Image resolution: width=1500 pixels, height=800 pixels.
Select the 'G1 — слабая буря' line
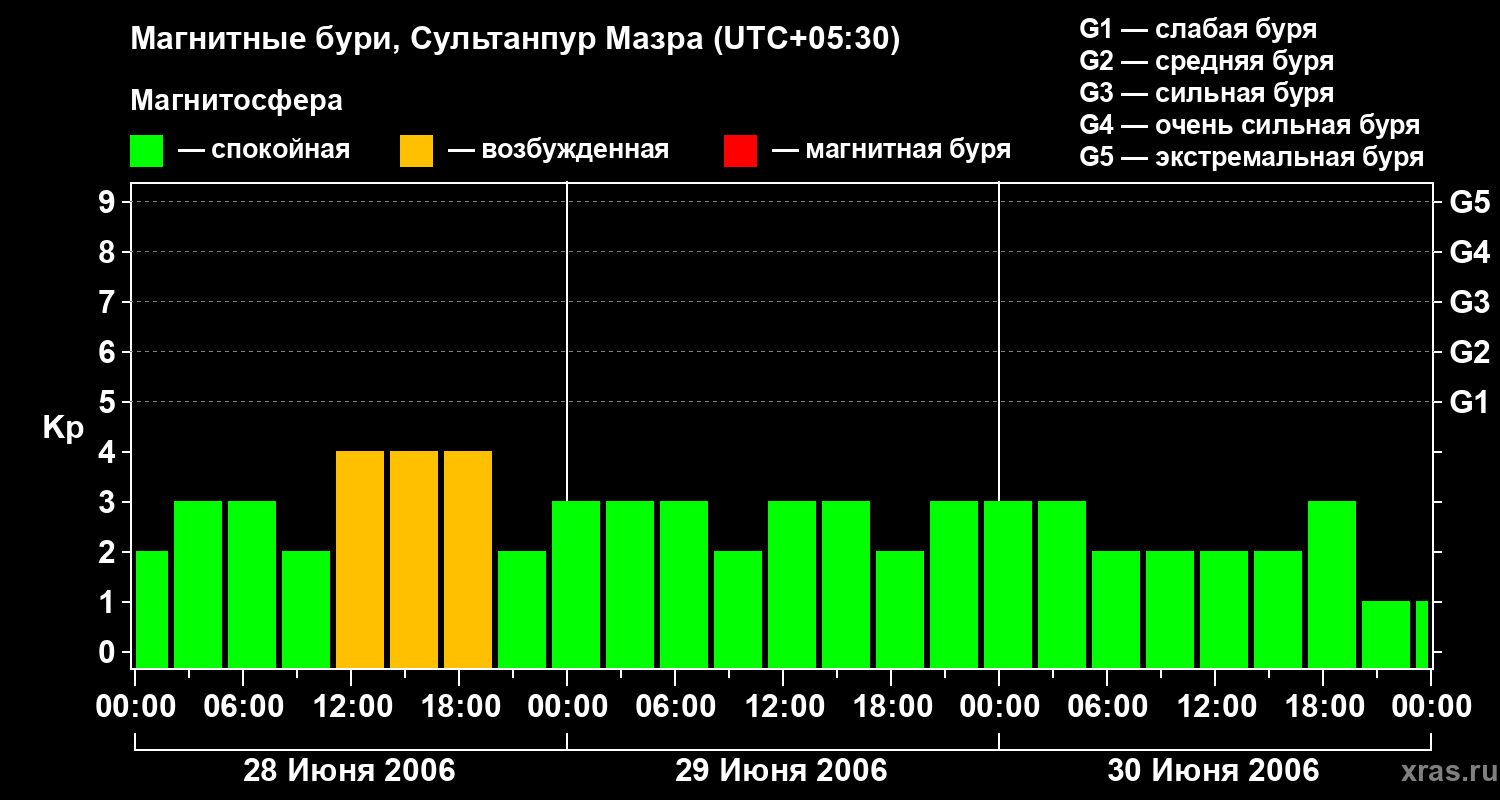click(x=1199, y=29)
